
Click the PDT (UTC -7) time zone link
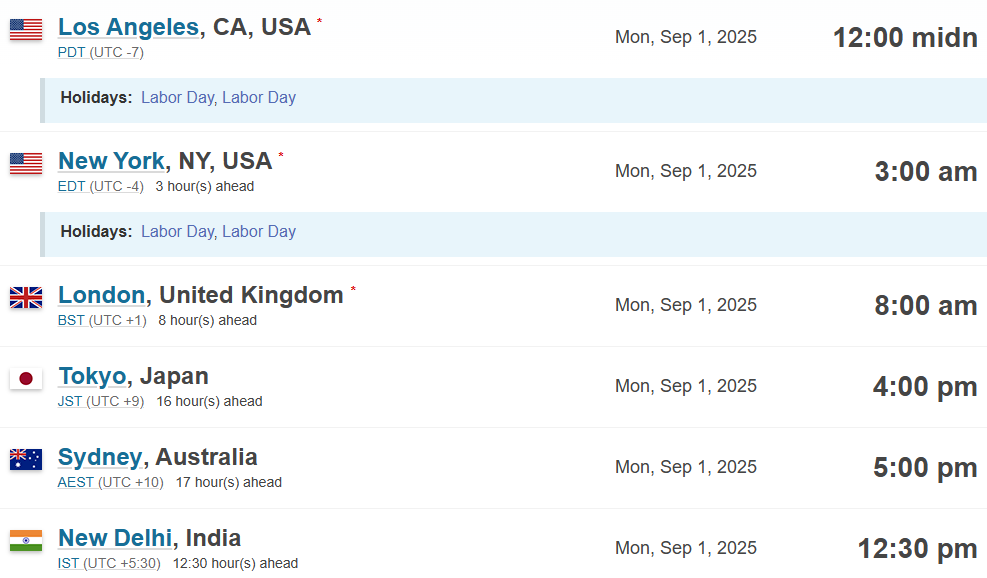101,52
